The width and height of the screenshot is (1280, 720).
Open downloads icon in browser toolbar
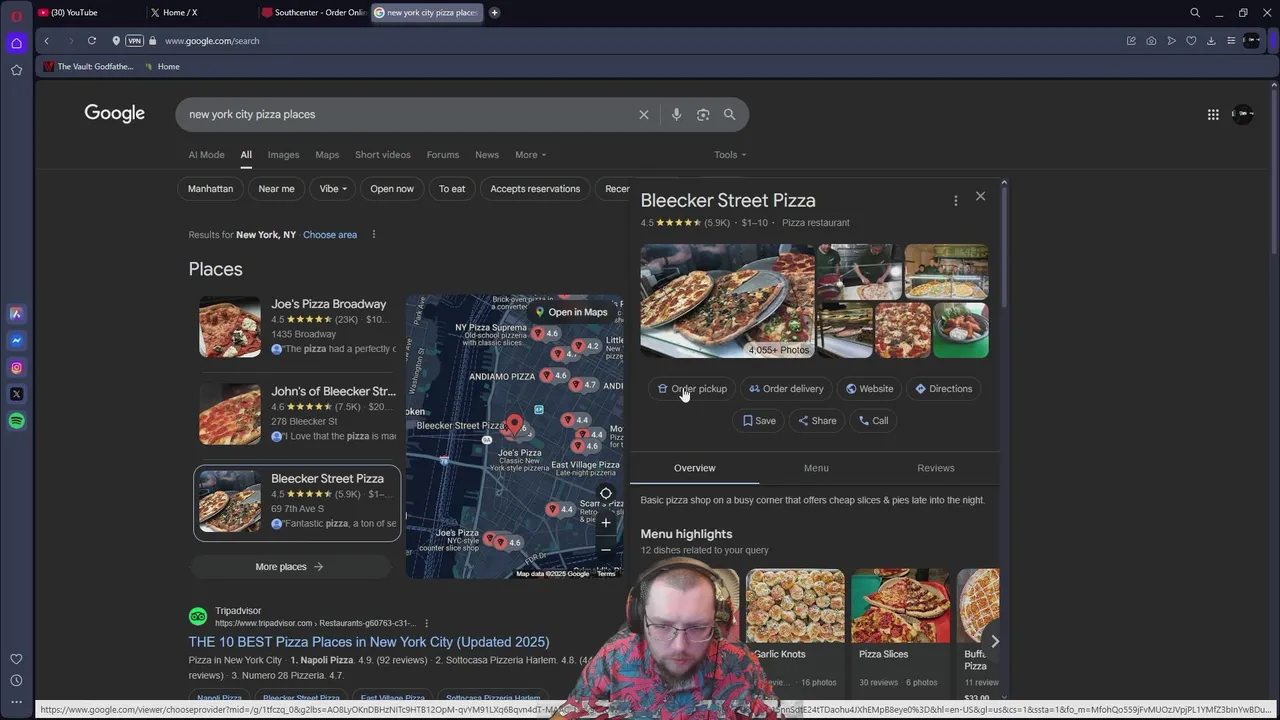pos(1211,41)
